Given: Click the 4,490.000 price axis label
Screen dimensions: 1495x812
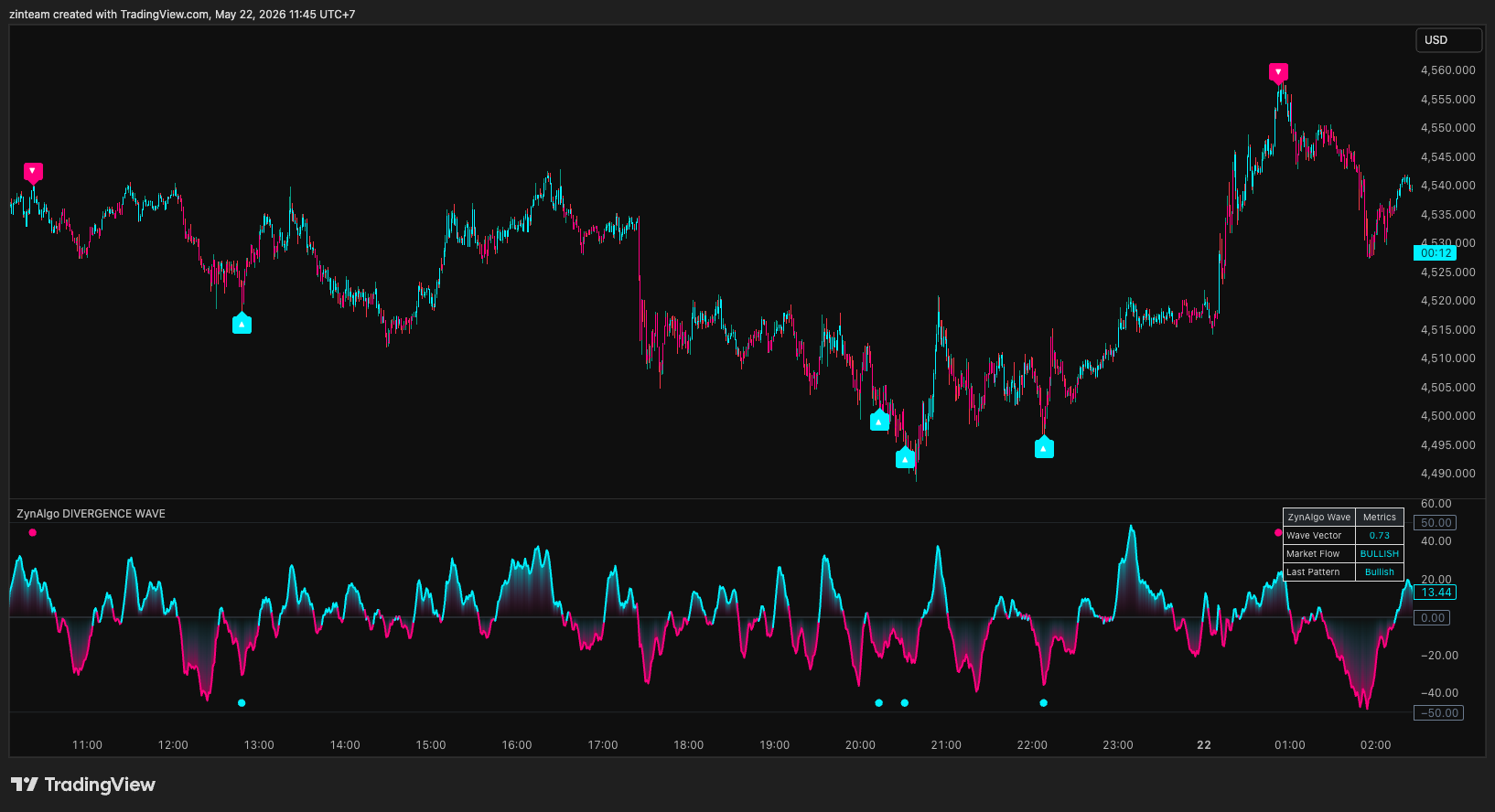Looking at the screenshot, I should click(x=1447, y=474).
